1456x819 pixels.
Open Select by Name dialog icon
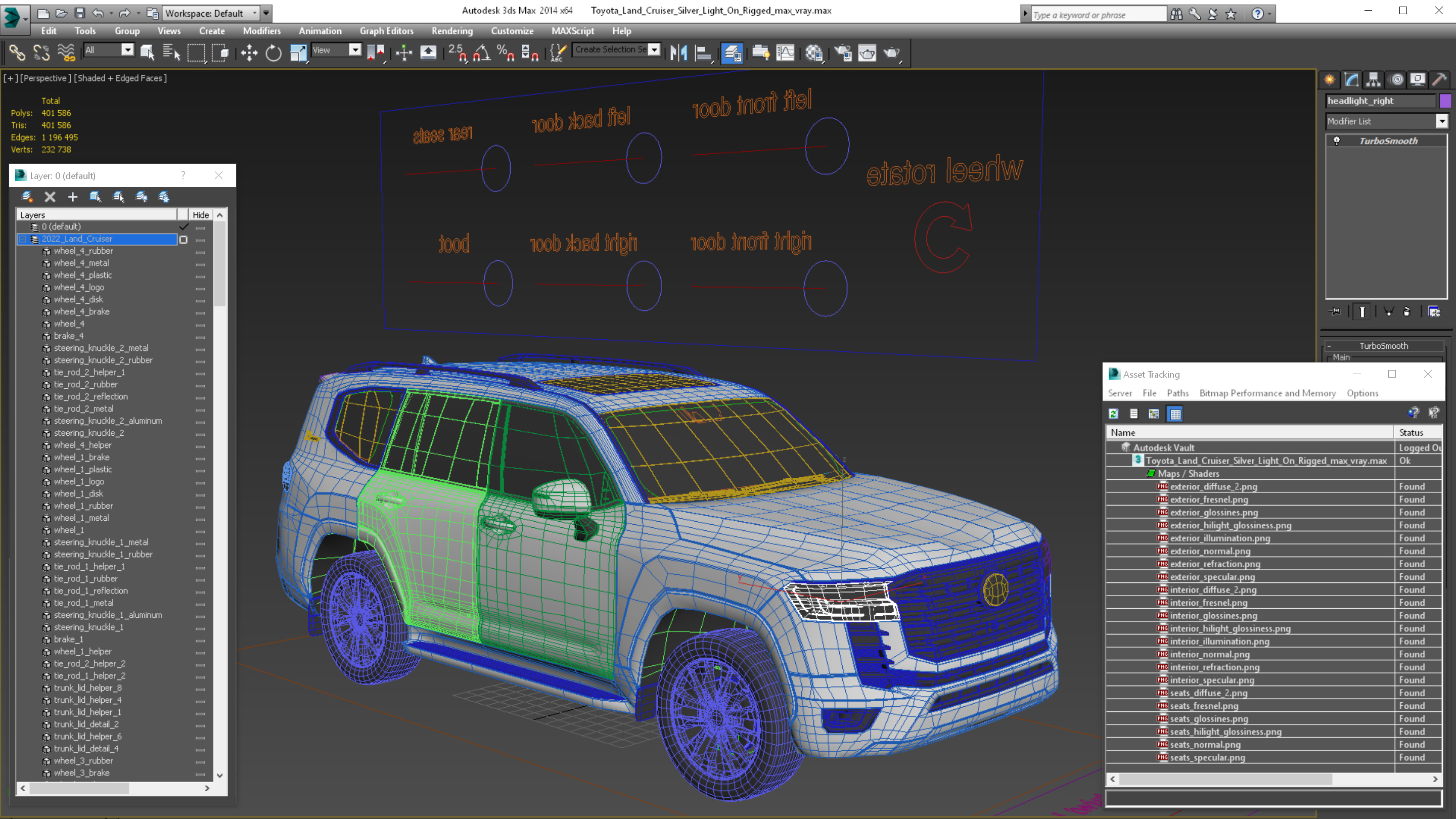pos(171,53)
